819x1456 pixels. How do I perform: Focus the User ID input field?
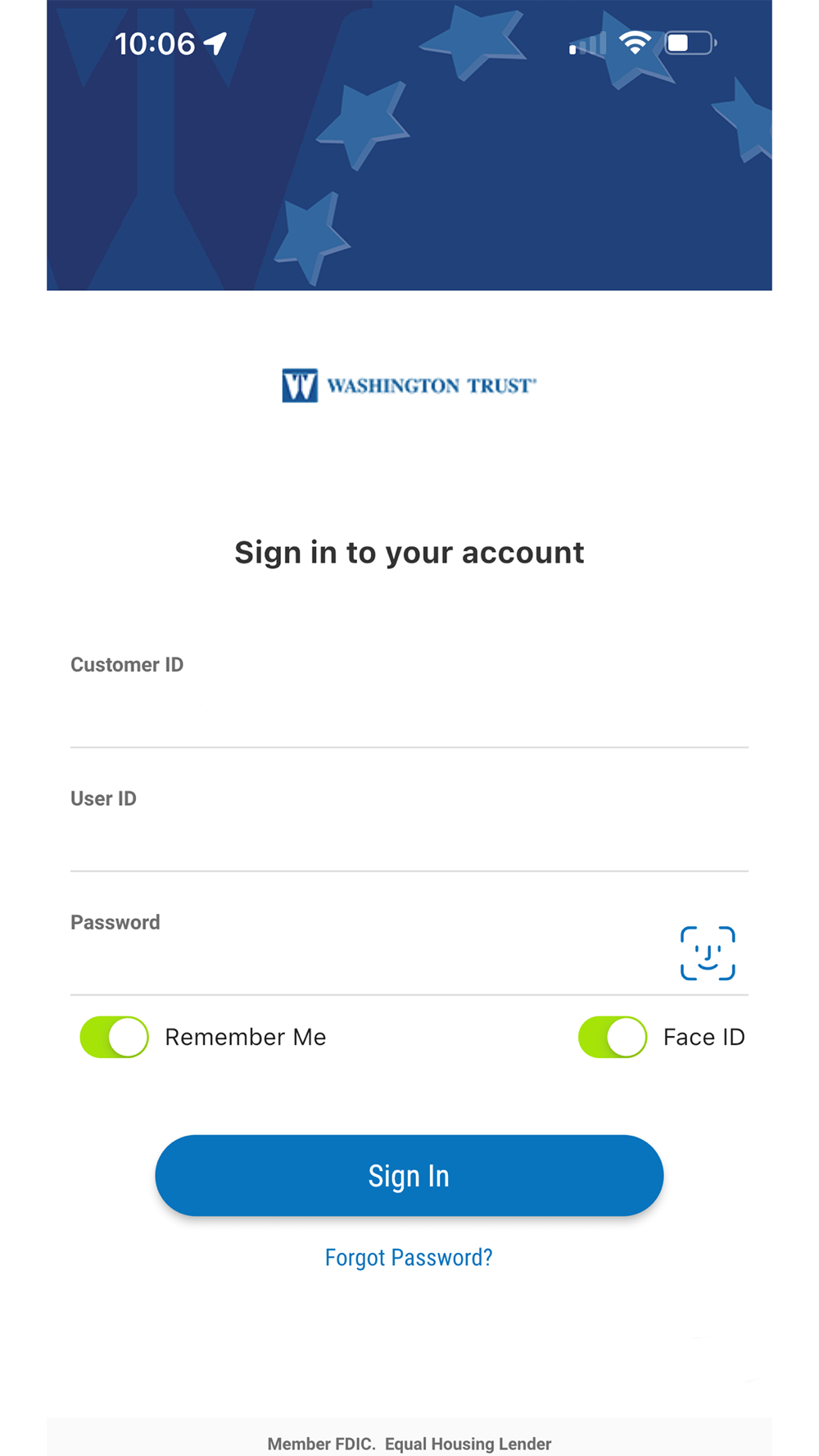click(x=409, y=841)
